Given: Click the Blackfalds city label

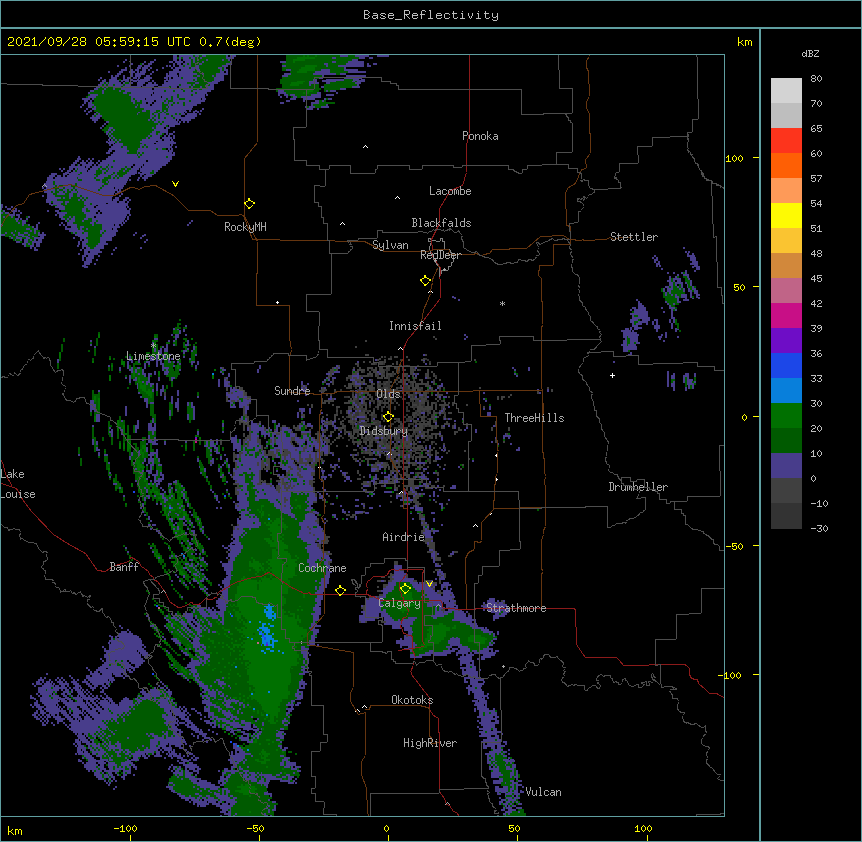Looking at the screenshot, I should pyautogui.click(x=441, y=223).
